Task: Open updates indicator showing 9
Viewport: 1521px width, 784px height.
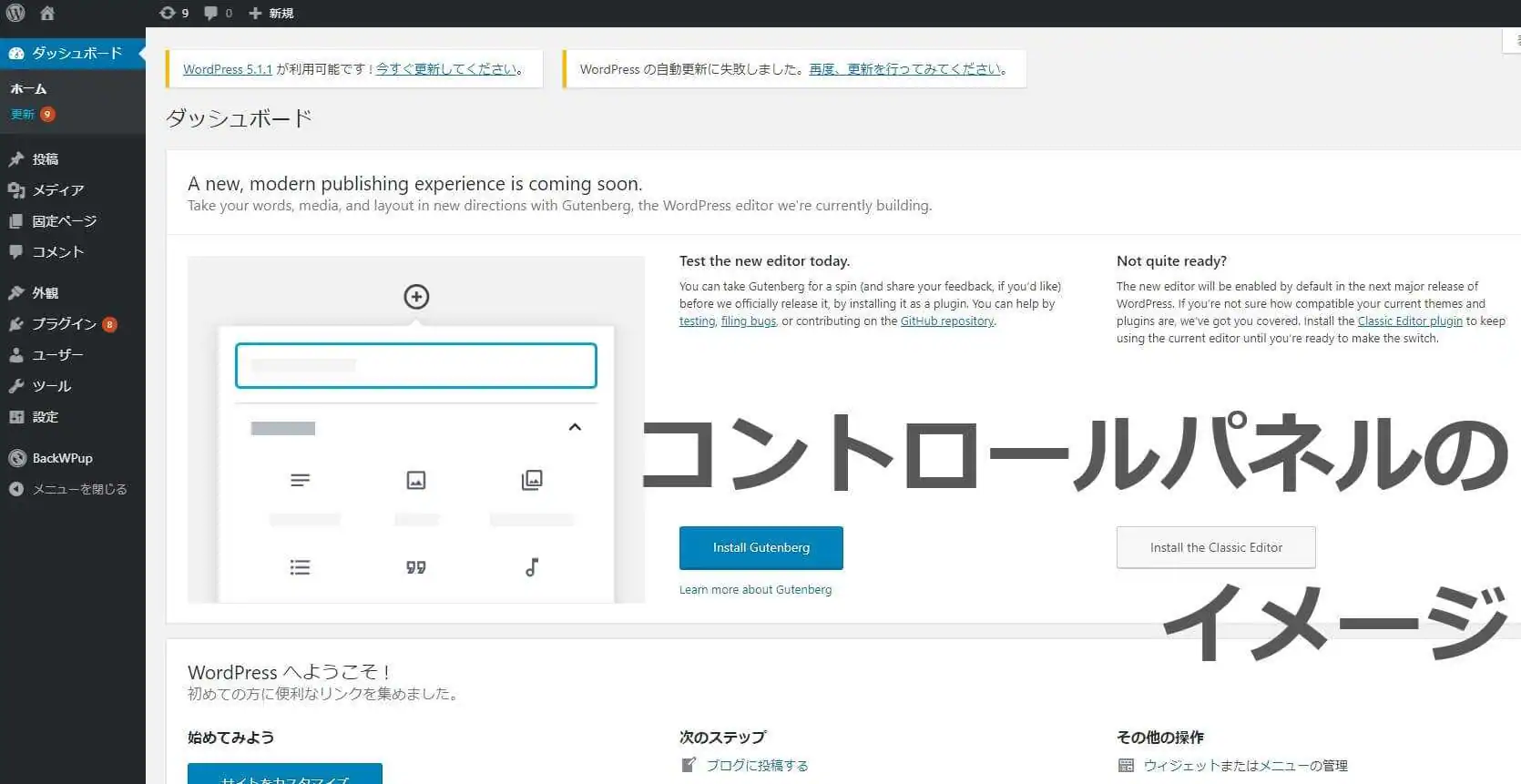Action: 174,13
